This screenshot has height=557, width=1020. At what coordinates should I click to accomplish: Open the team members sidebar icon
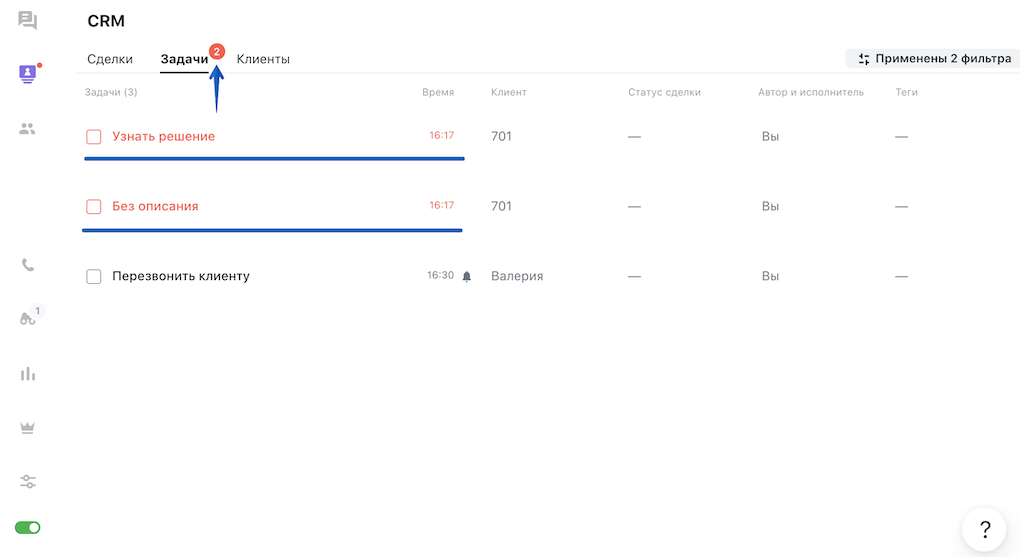coord(27,129)
